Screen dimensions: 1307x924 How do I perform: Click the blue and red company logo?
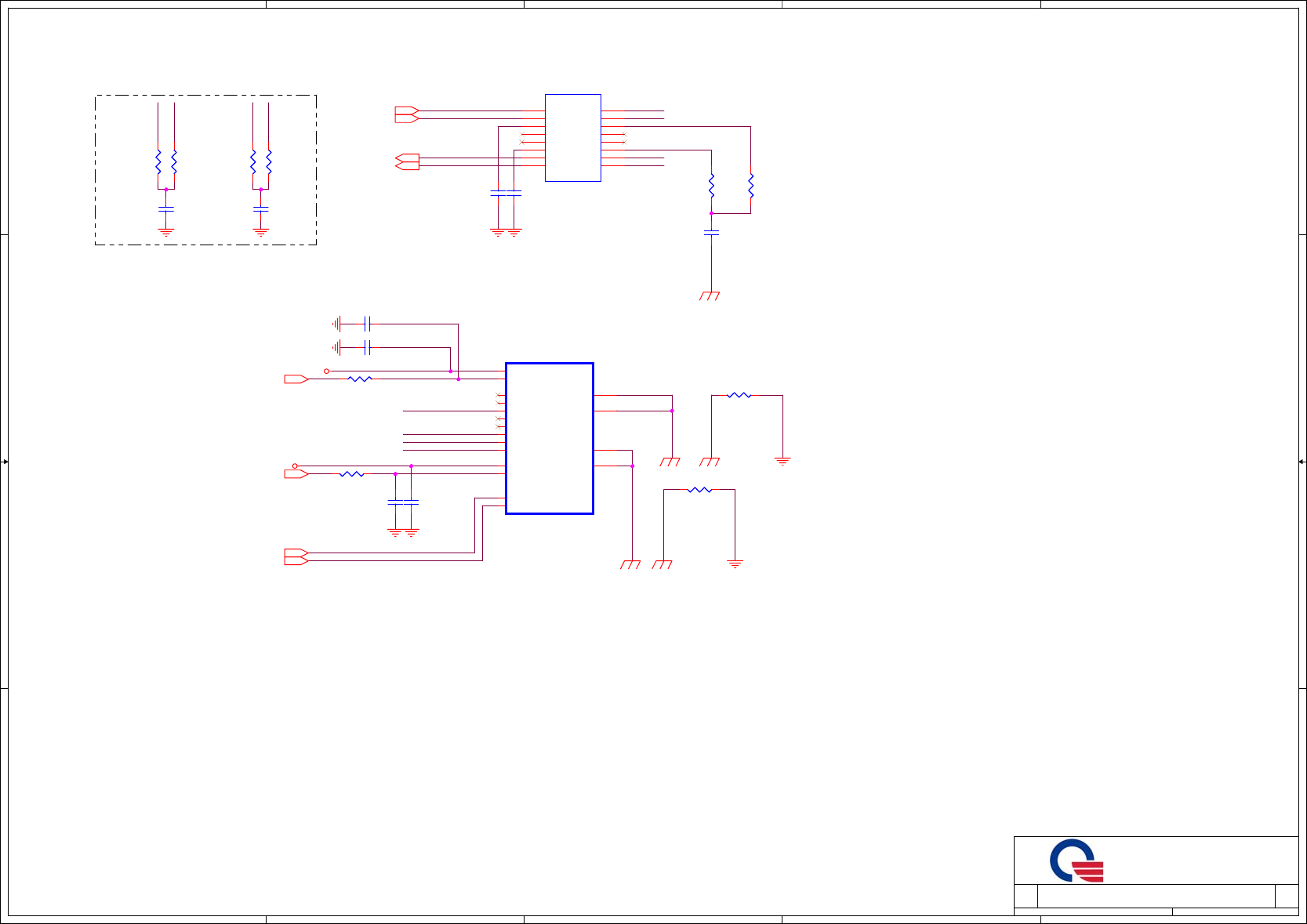coord(1076,861)
